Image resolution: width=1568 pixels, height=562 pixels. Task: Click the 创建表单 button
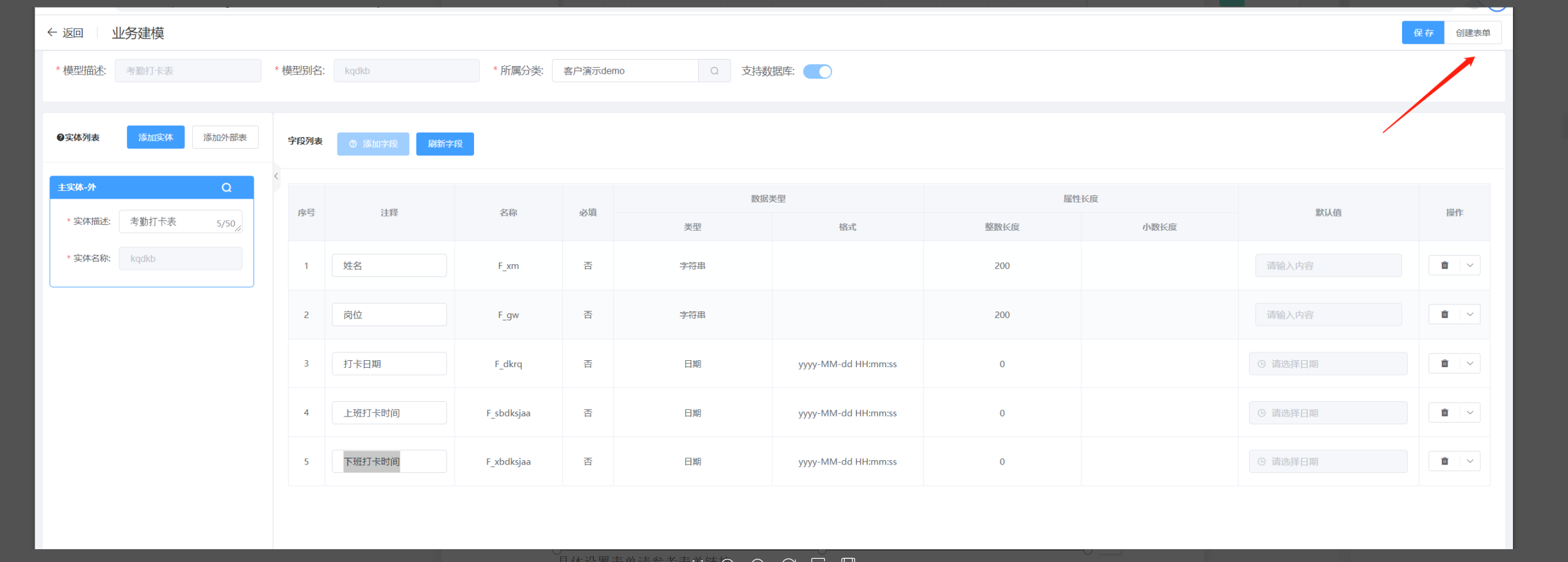[1473, 33]
